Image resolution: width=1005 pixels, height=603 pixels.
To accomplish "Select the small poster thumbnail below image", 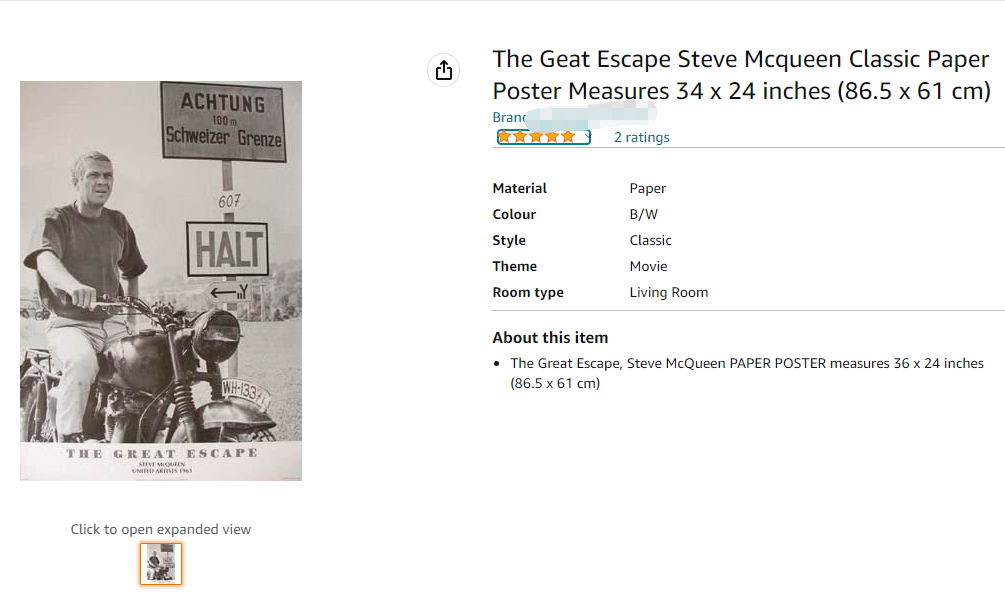I will [161, 563].
